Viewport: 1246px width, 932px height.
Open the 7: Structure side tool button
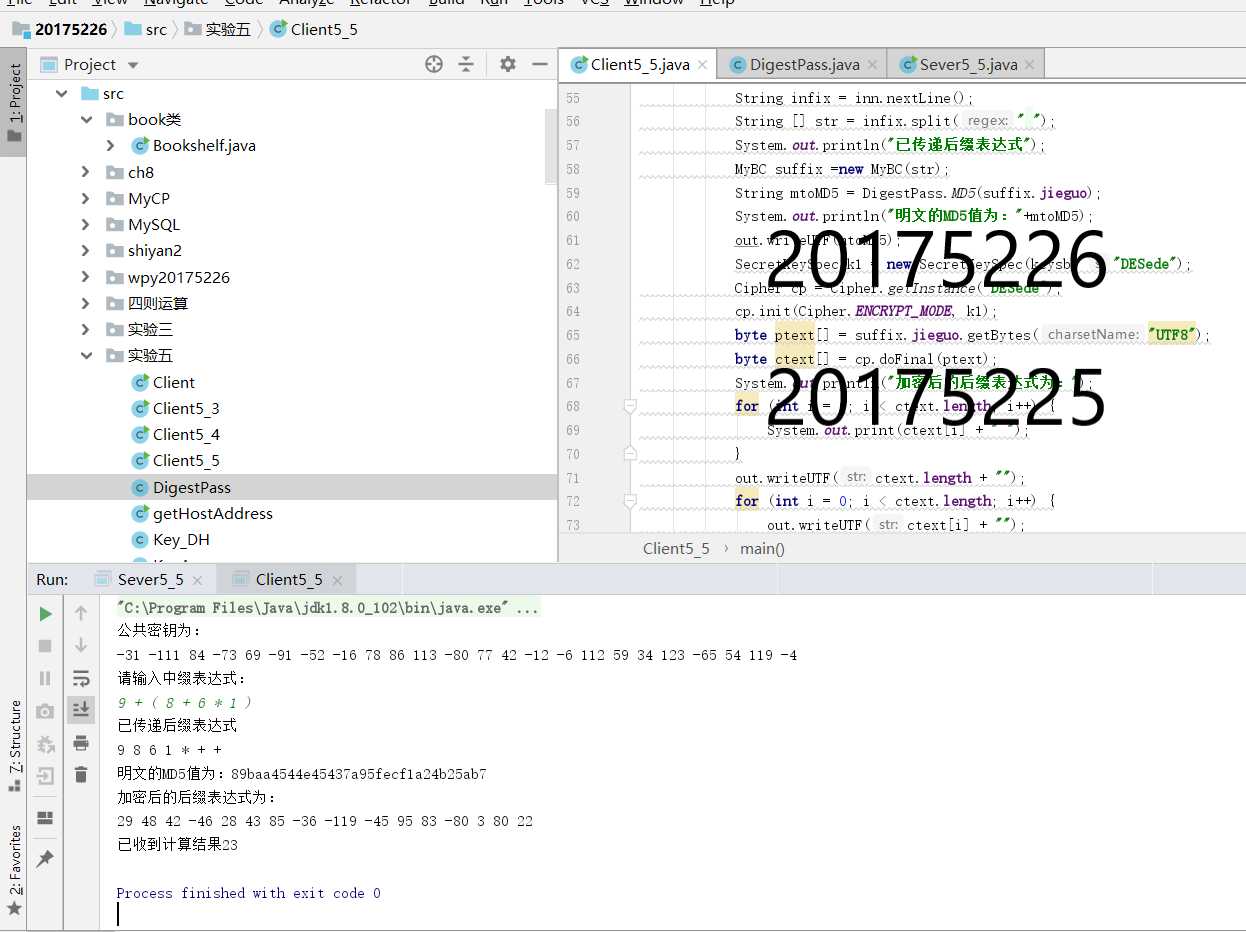point(14,744)
